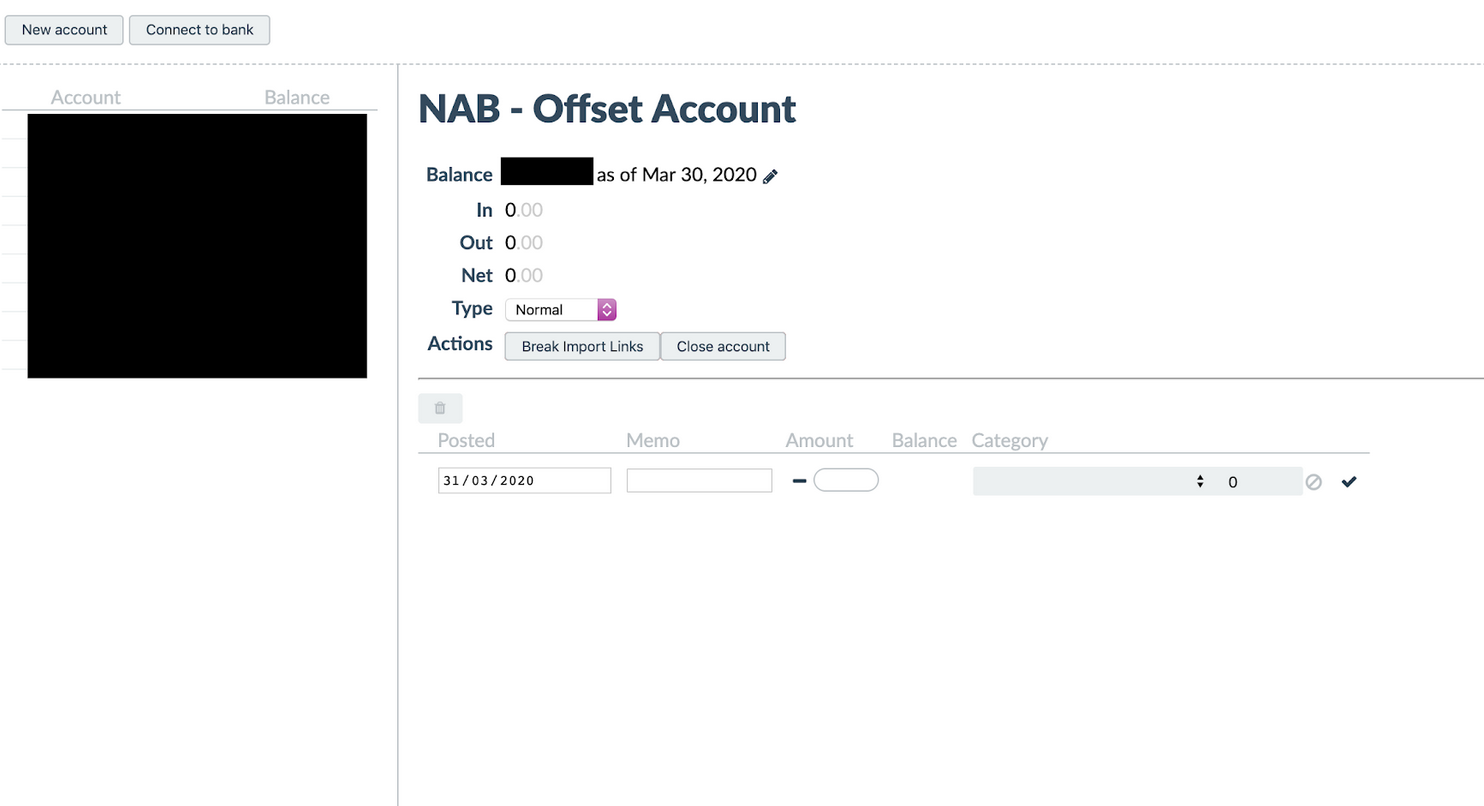Click the minus sign next to the Amount field
Image resolution: width=1484 pixels, height=806 pixels.
pos(798,481)
